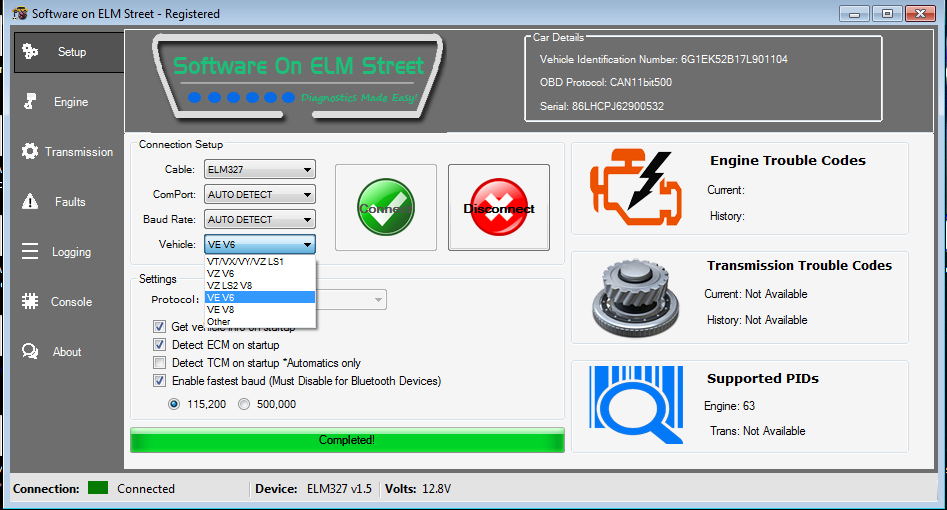
Task: Click Engine Trouble Codes History label
Action: (727, 216)
